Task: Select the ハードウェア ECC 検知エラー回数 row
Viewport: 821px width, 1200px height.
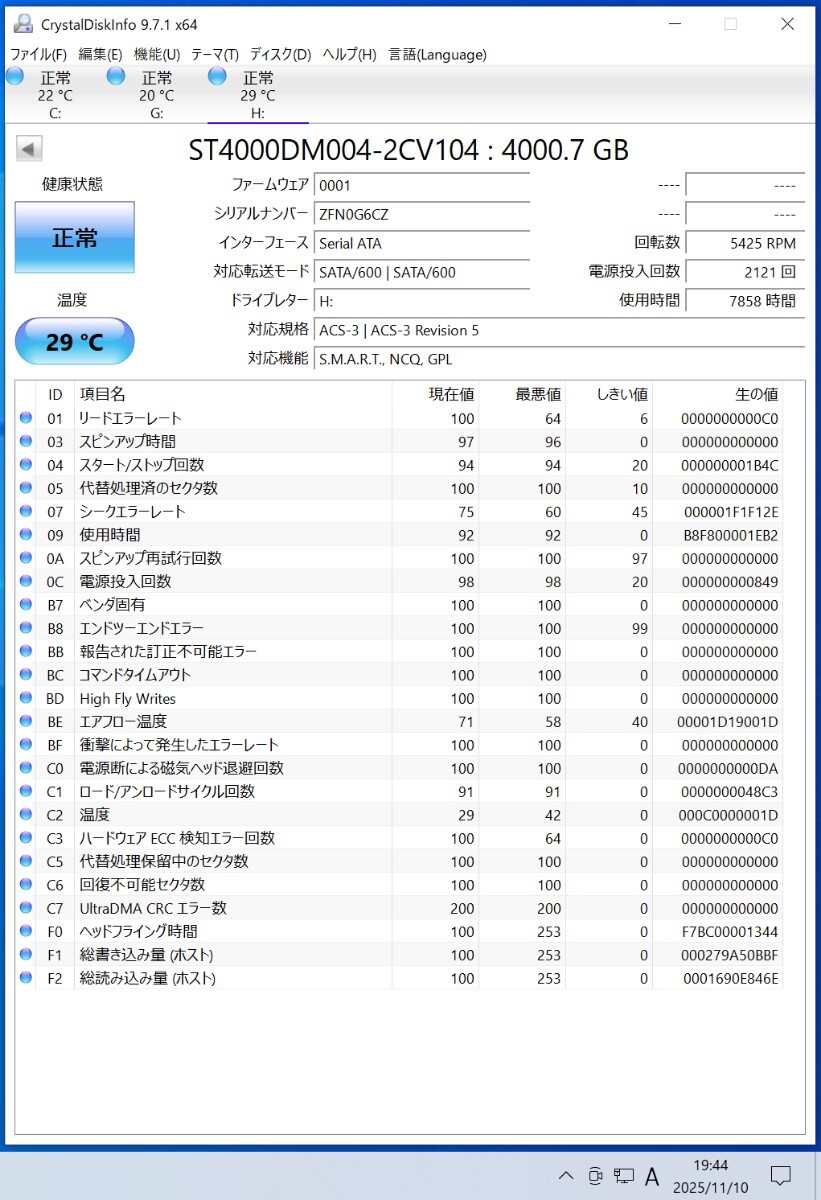Action: pyautogui.click(x=400, y=838)
